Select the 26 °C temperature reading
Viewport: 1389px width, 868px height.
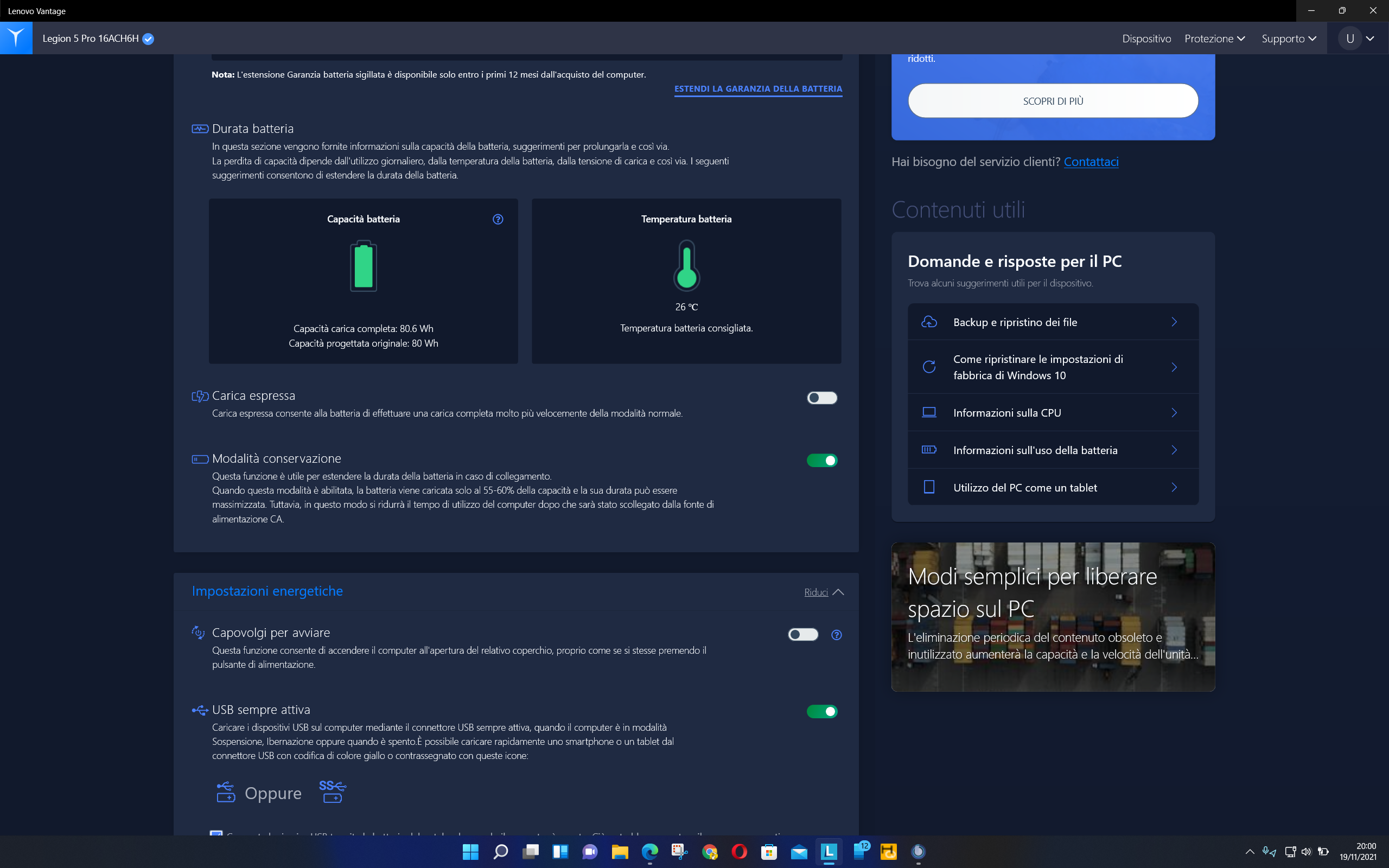(686, 307)
